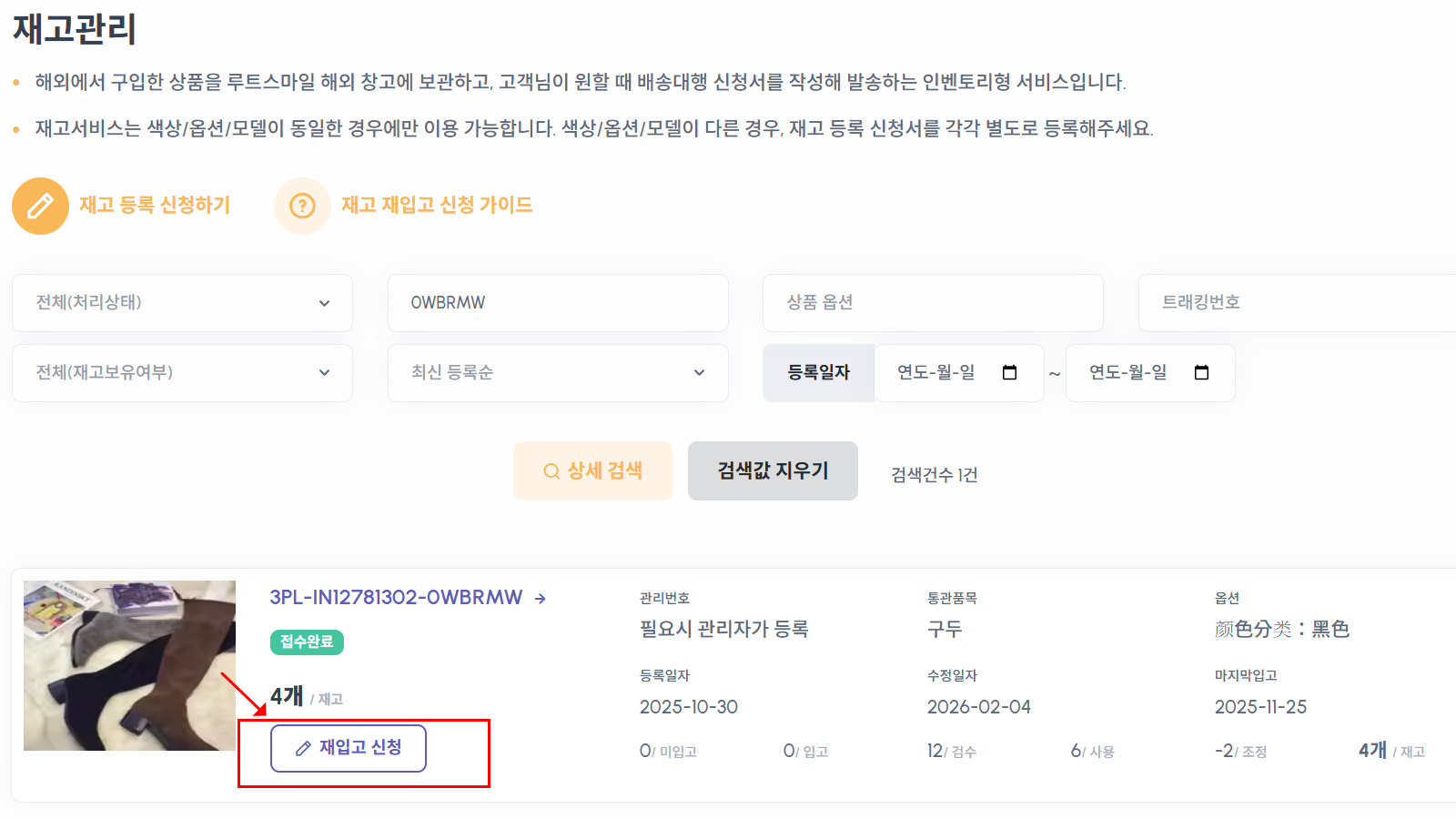Click the 상품 옵션 input field
The image size is (1456, 819).
(934, 303)
